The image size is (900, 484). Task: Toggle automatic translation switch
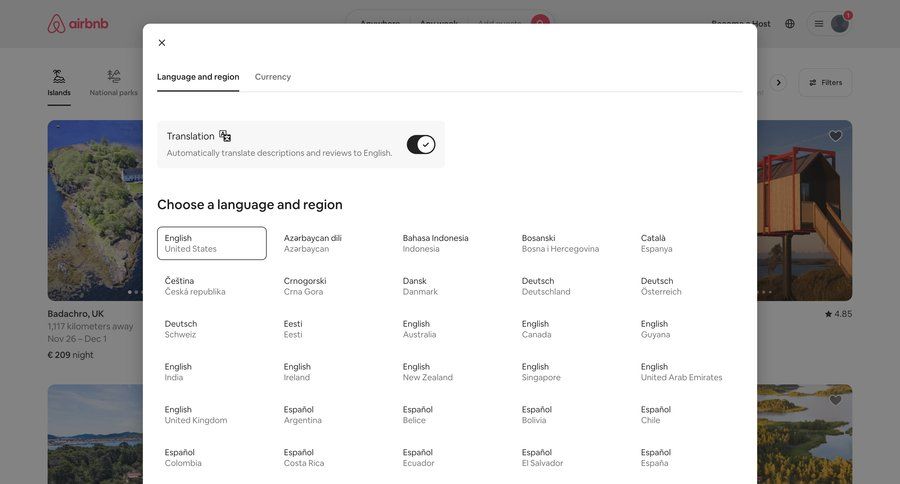[x=421, y=145]
